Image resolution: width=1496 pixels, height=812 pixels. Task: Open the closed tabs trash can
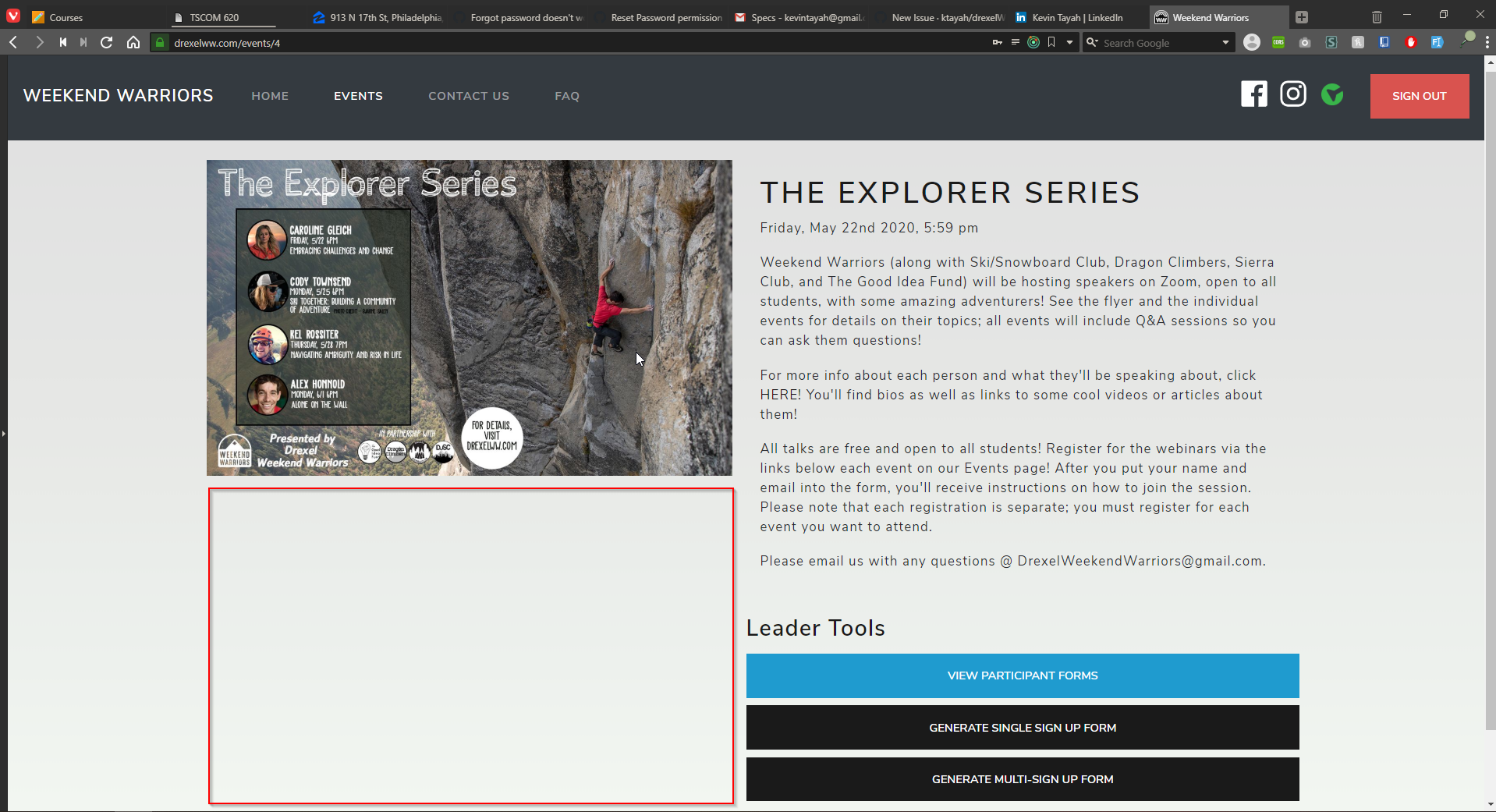coord(1377,17)
